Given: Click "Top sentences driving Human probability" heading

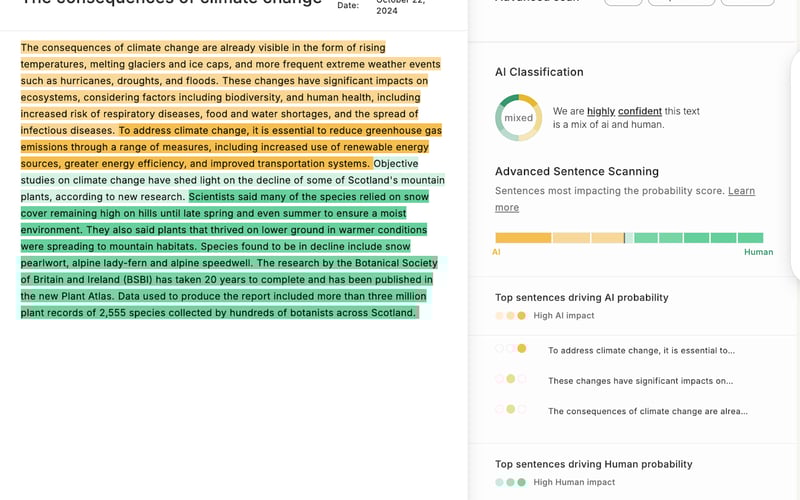Looking at the screenshot, I should [594, 464].
